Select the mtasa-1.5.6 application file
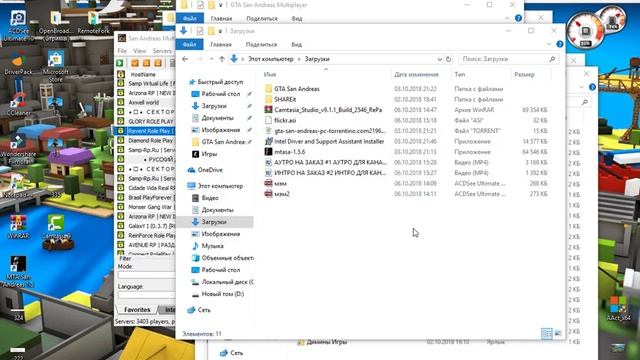Image resolution: width=640 pixels, height=360 pixels. click(290, 152)
